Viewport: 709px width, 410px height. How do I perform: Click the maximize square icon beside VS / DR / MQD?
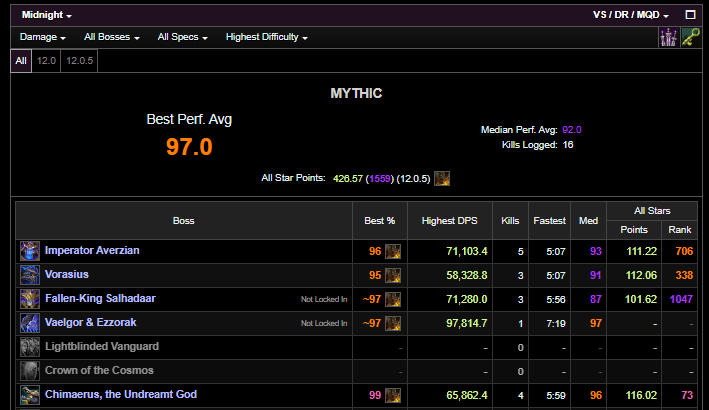click(690, 15)
